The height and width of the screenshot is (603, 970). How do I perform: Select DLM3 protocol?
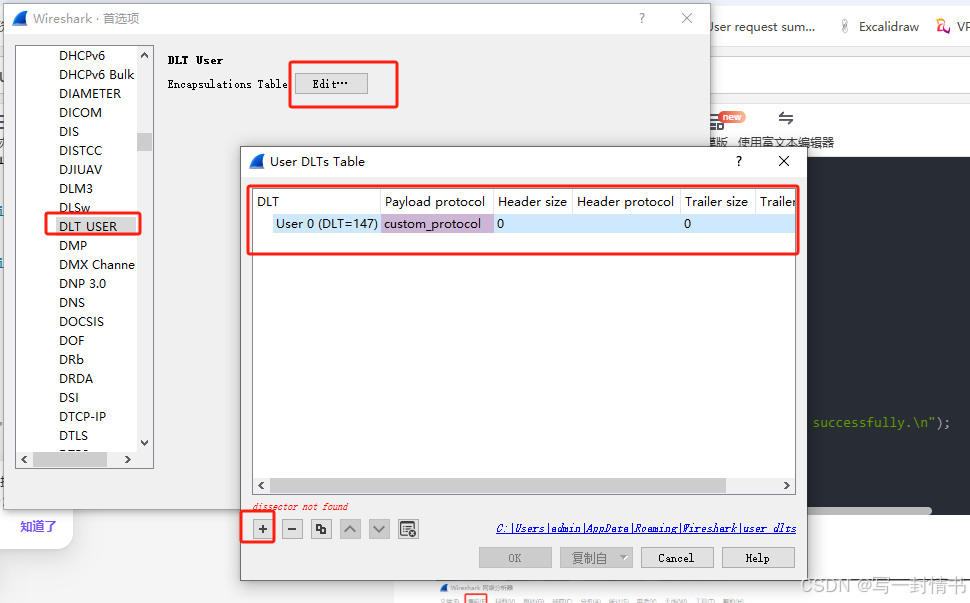point(76,189)
